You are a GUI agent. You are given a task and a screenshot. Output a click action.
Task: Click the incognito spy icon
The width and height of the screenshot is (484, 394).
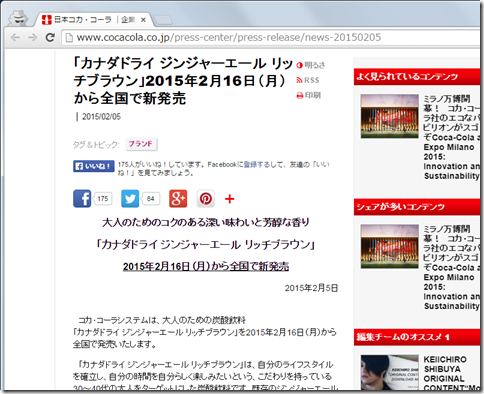[x=18, y=18]
